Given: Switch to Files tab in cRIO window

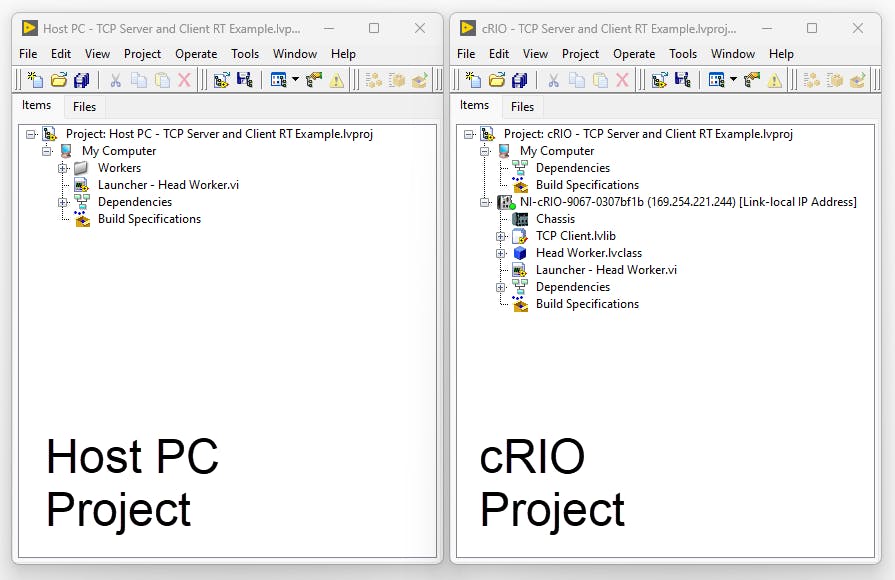Looking at the screenshot, I should point(522,107).
